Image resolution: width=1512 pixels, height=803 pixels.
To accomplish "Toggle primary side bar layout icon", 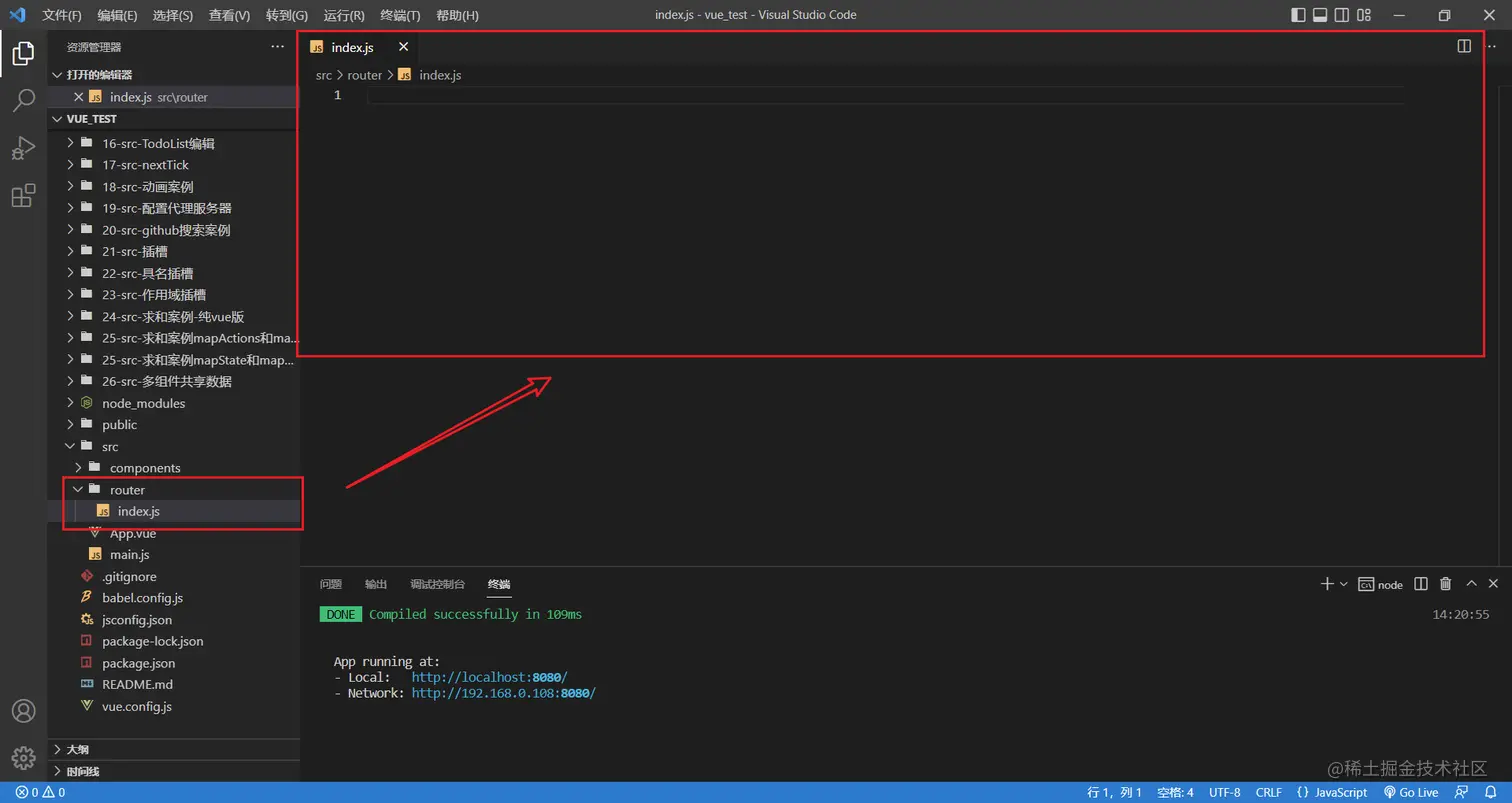I will pyautogui.click(x=1298, y=15).
